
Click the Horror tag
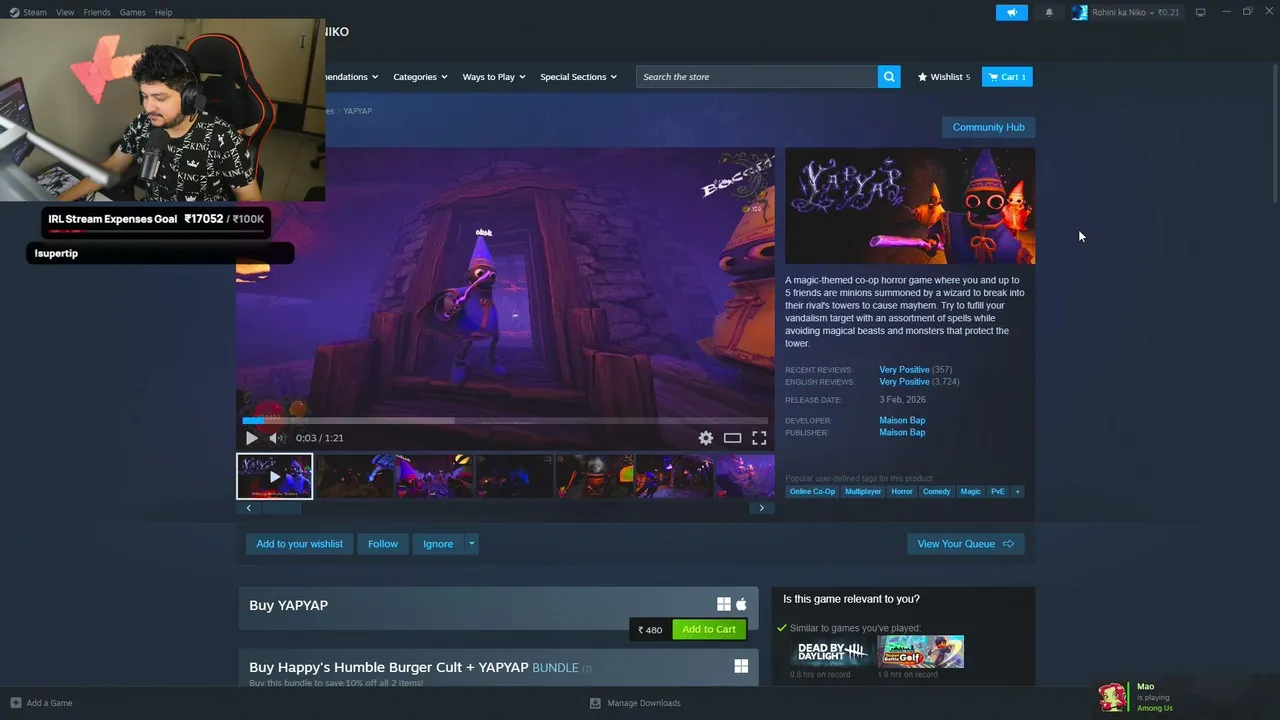[902, 492]
